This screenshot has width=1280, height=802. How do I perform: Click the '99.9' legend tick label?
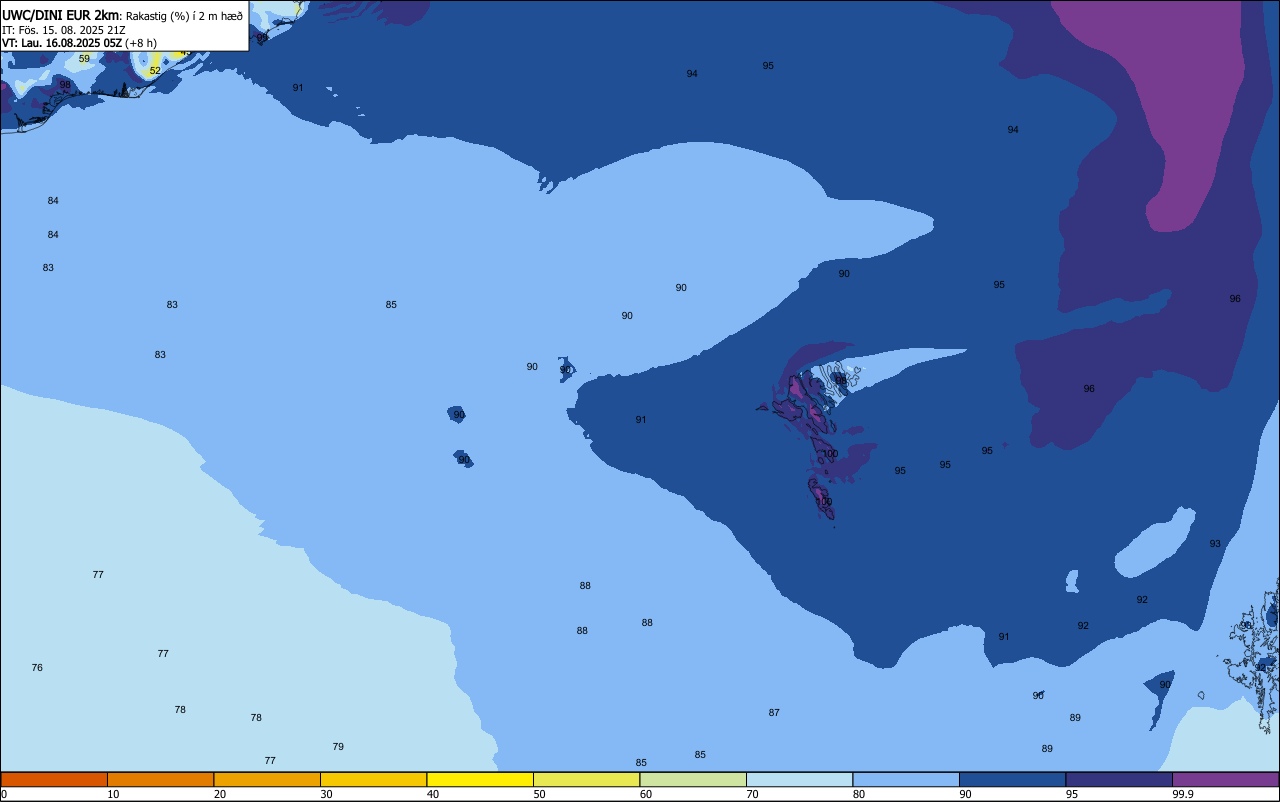1183,794
